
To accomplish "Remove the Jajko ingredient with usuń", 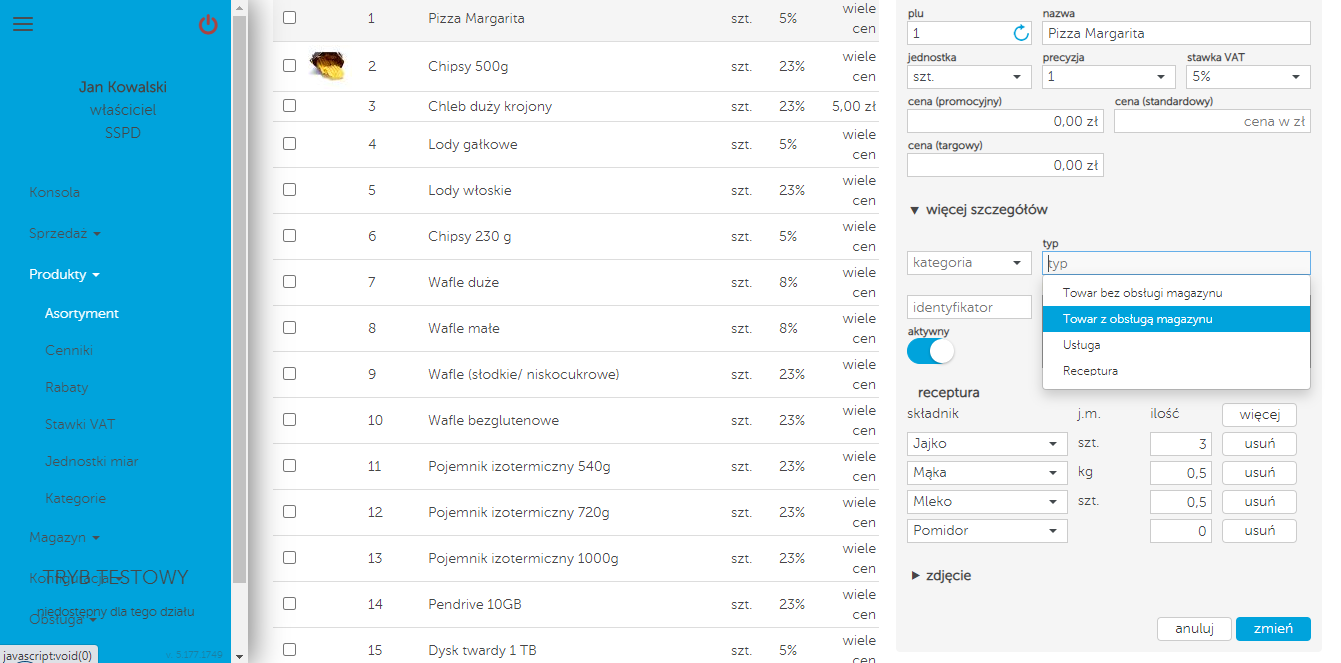I will tap(1259, 444).
